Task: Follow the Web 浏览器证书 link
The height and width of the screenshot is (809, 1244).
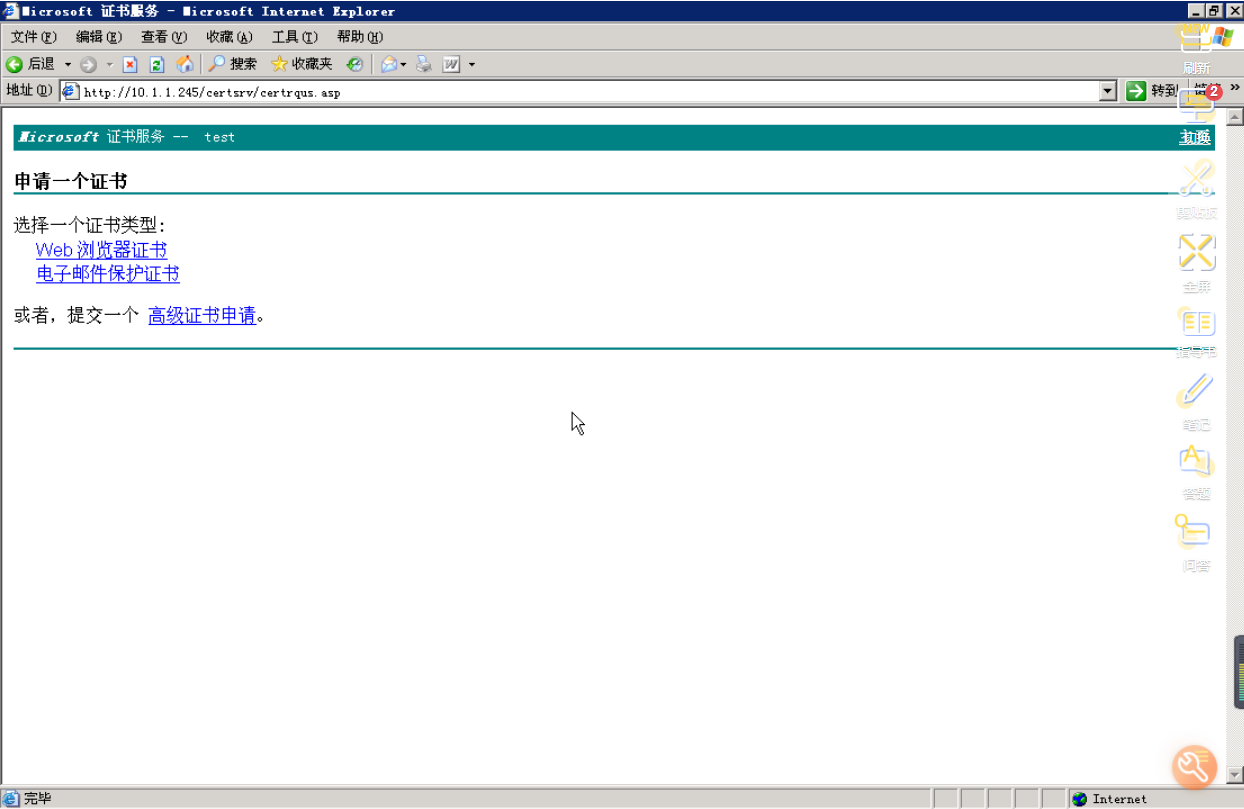Action: tap(101, 250)
